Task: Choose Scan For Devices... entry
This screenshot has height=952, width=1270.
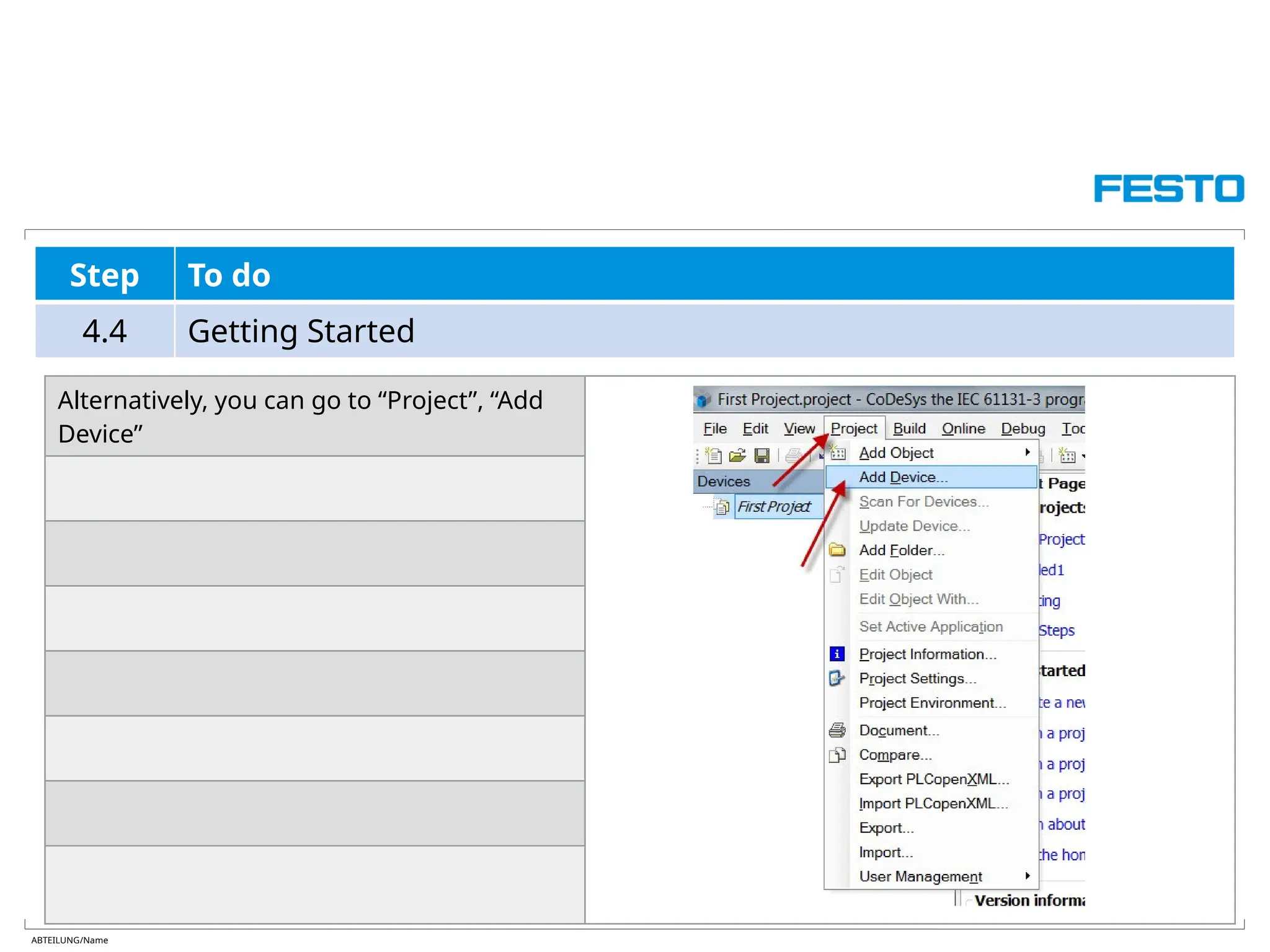Action: tap(931, 501)
